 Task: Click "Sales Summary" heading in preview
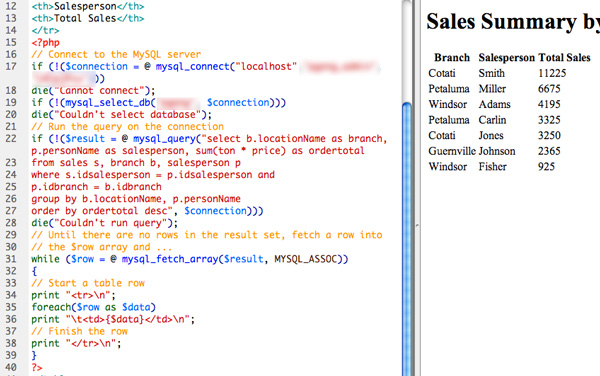tap(501, 21)
